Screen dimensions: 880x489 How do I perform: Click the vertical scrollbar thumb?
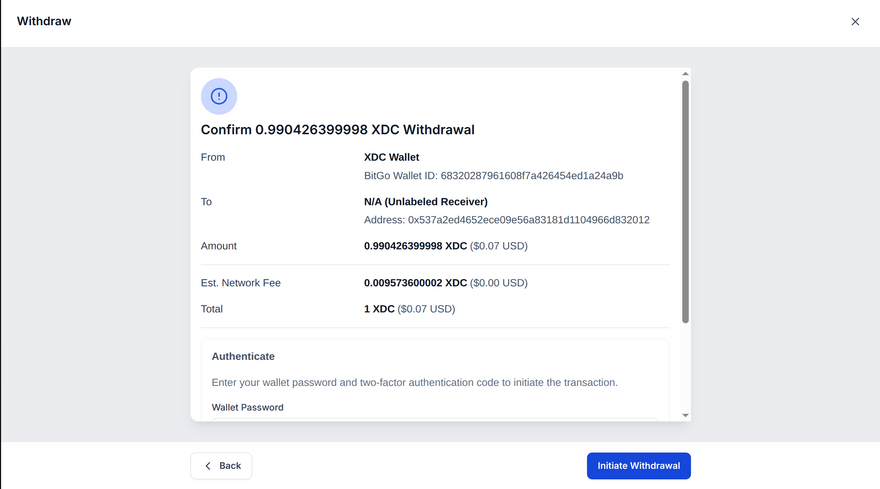click(x=685, y=200)
